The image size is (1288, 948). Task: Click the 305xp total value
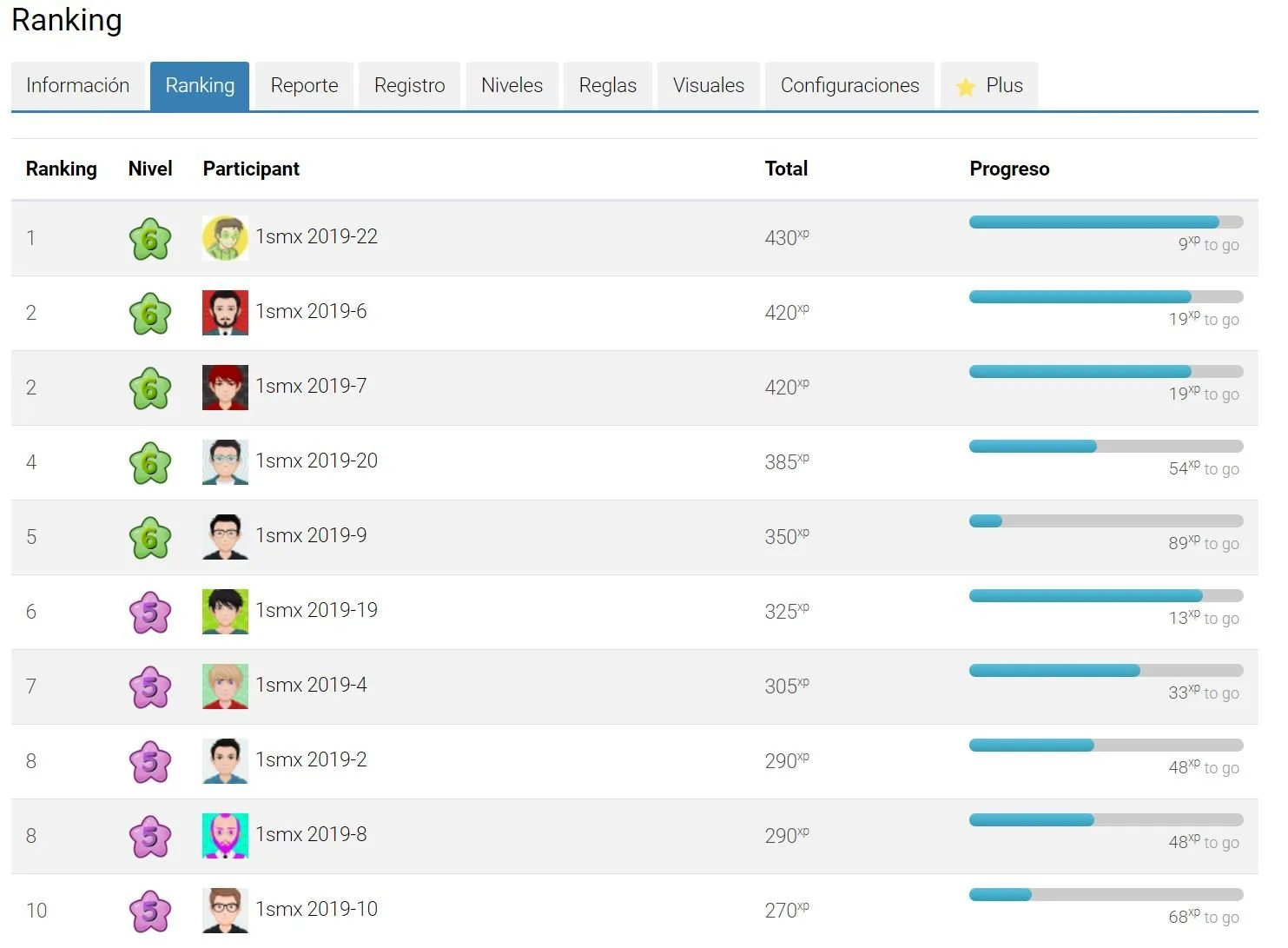pos(787,686)
